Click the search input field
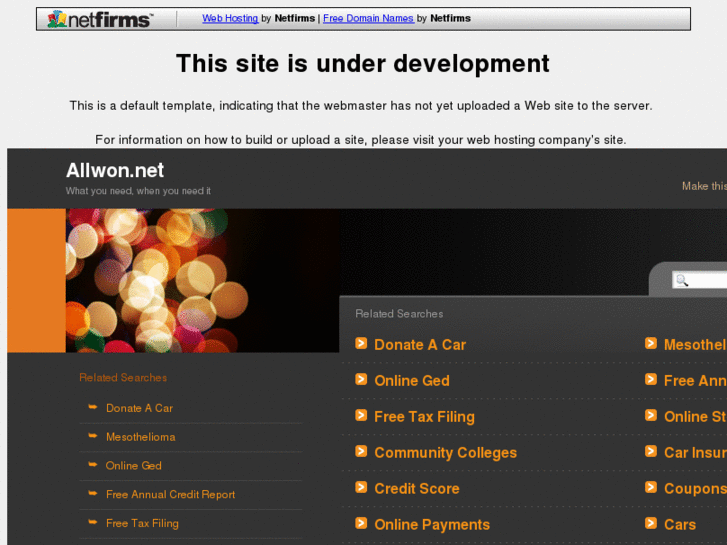Screen dimensions: 727x545 pyautogui.click(x=700, y=280)
